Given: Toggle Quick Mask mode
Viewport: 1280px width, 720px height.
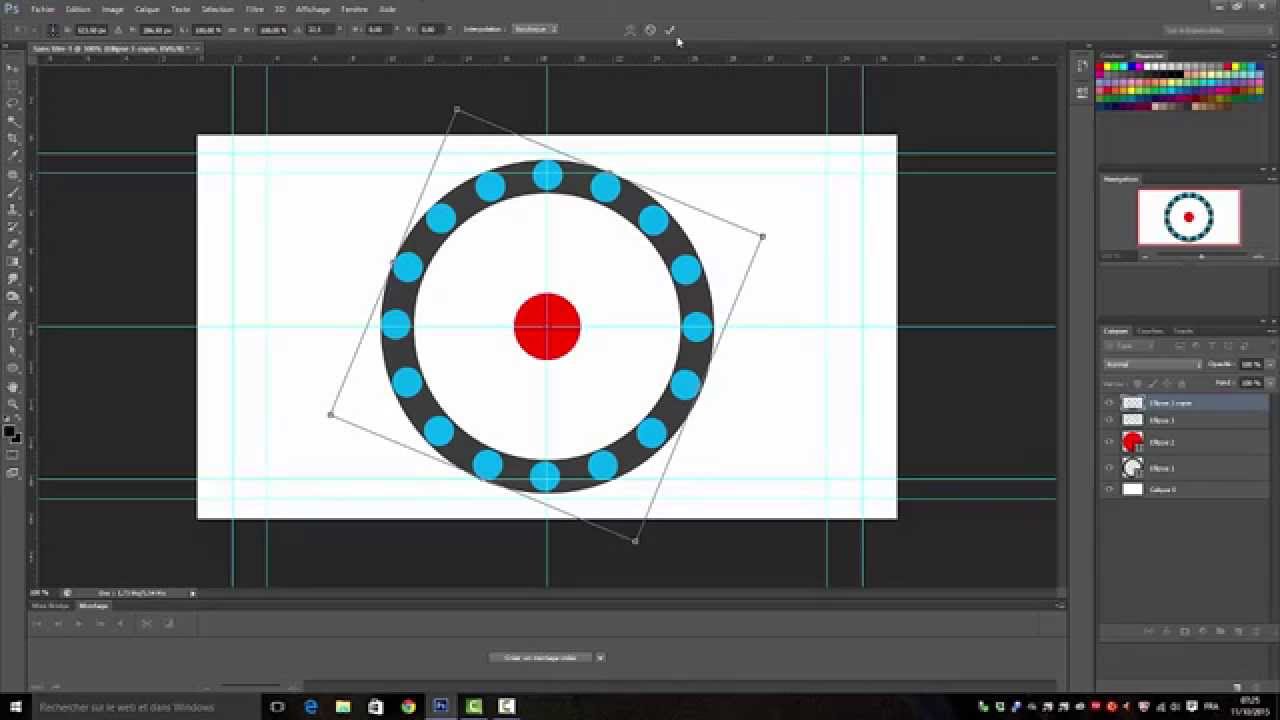Looking at the screenshot, I should click(x=13, y=455).
